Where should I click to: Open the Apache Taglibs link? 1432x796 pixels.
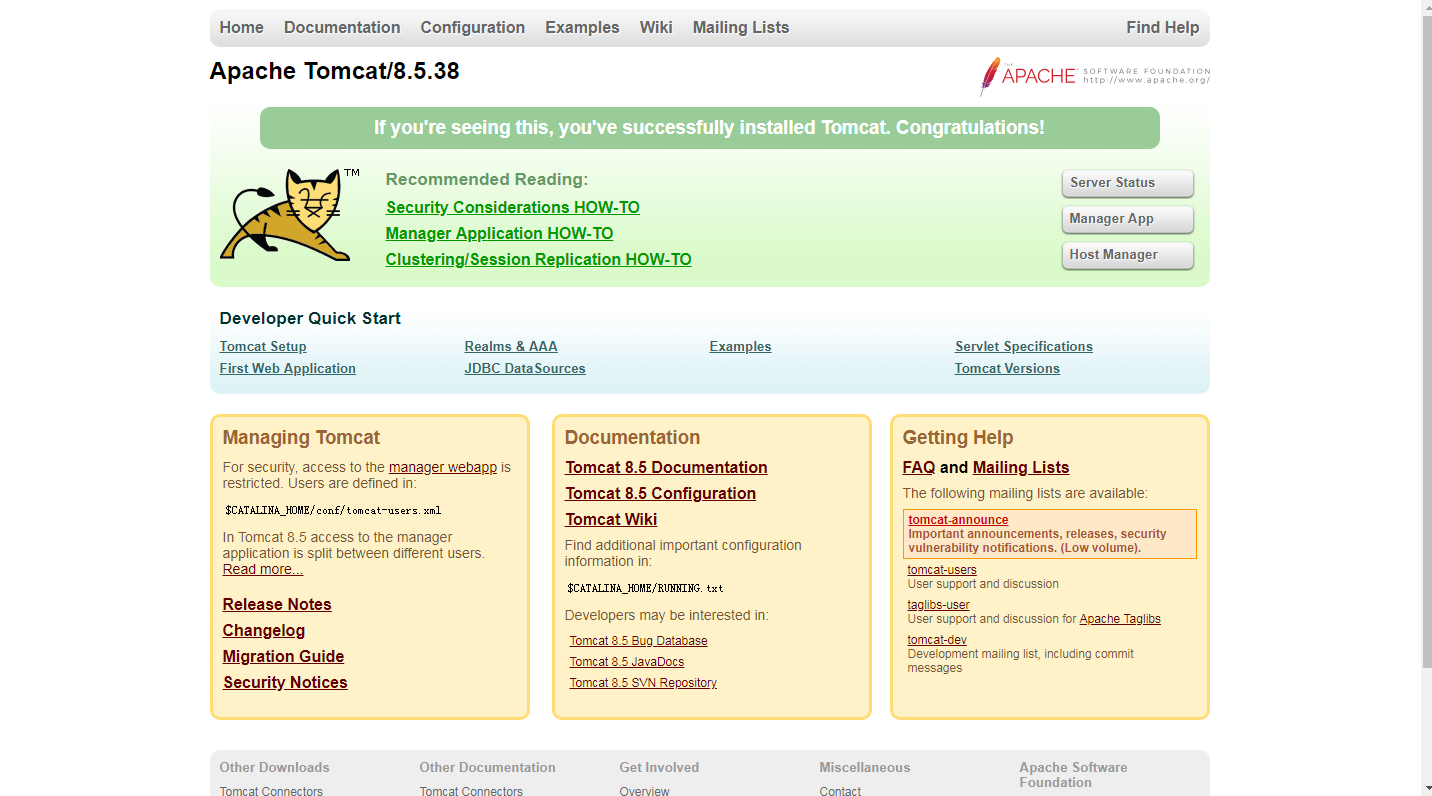(x=1120, y=619)
